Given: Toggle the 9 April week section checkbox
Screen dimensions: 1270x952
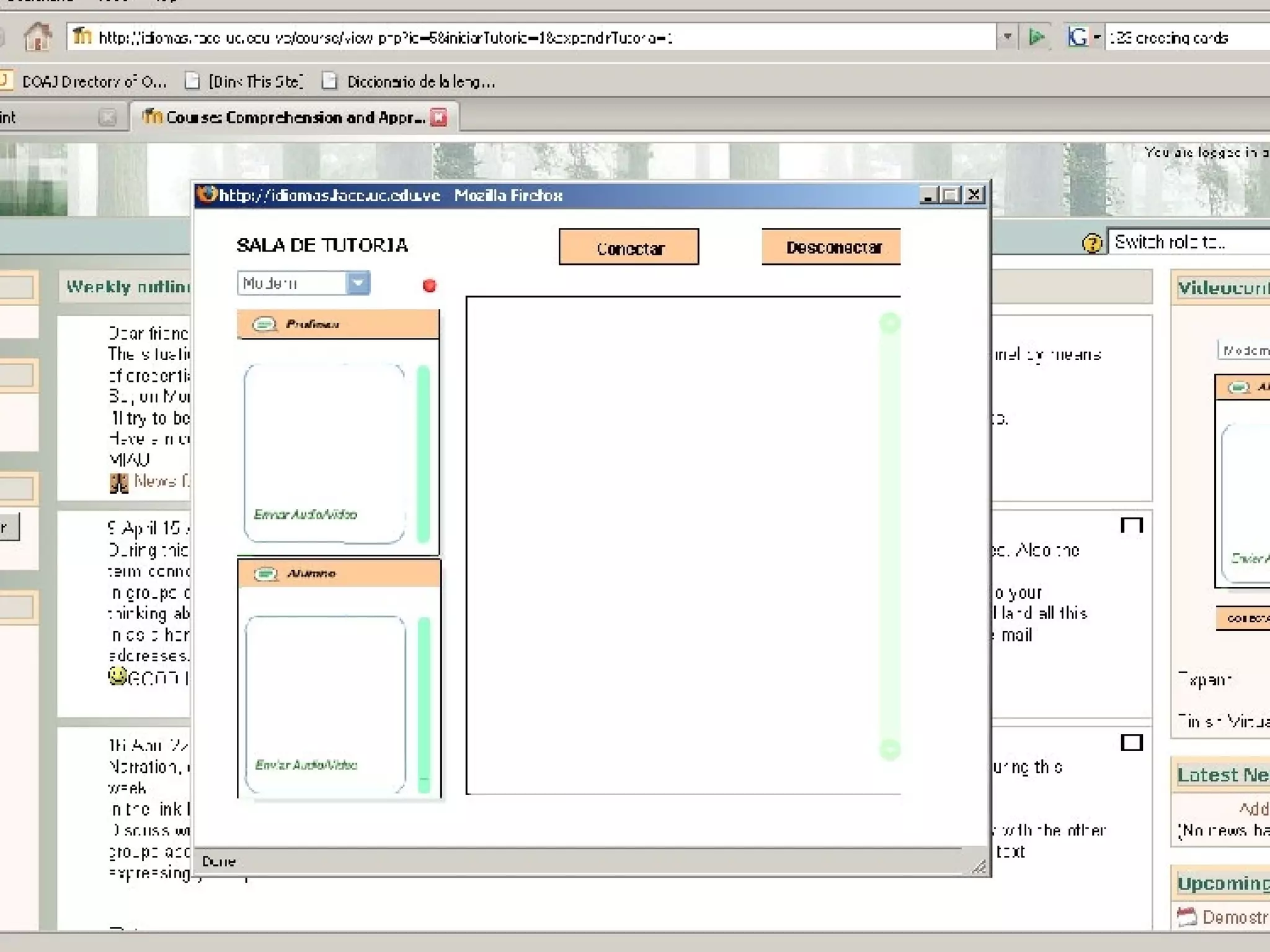Looking at the screenshot, I should pos(1132,526).
